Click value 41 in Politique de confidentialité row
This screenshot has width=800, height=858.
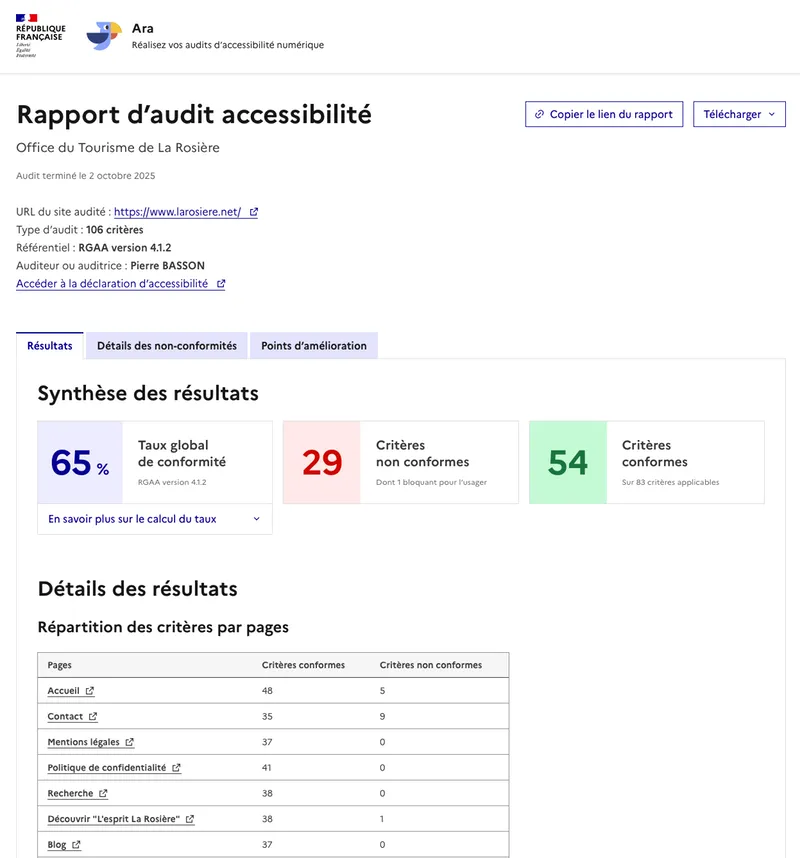tap(266, 768)
